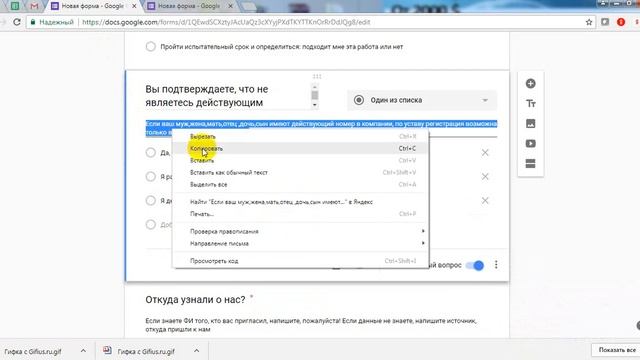Choose "Вырезать" in the context menu
640x360 pixels.
click(x=301, y=136)
